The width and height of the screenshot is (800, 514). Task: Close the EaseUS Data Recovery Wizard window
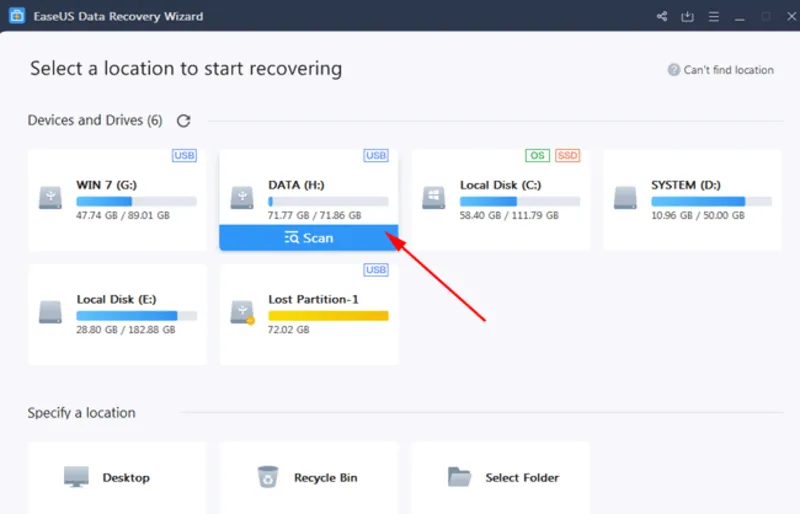pos(791,16)
